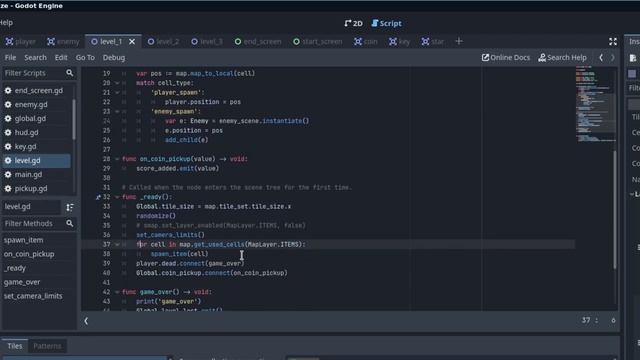Open the Help menu
Viewport: 640px width, 360px height.
click(6, 22)
